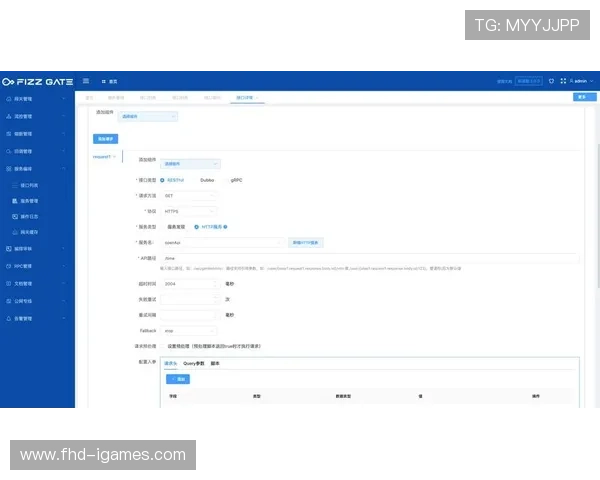This screenshot has height=480, width=600.
Task: Click the shield icon in top bar
Action: [x=550, y=80]
